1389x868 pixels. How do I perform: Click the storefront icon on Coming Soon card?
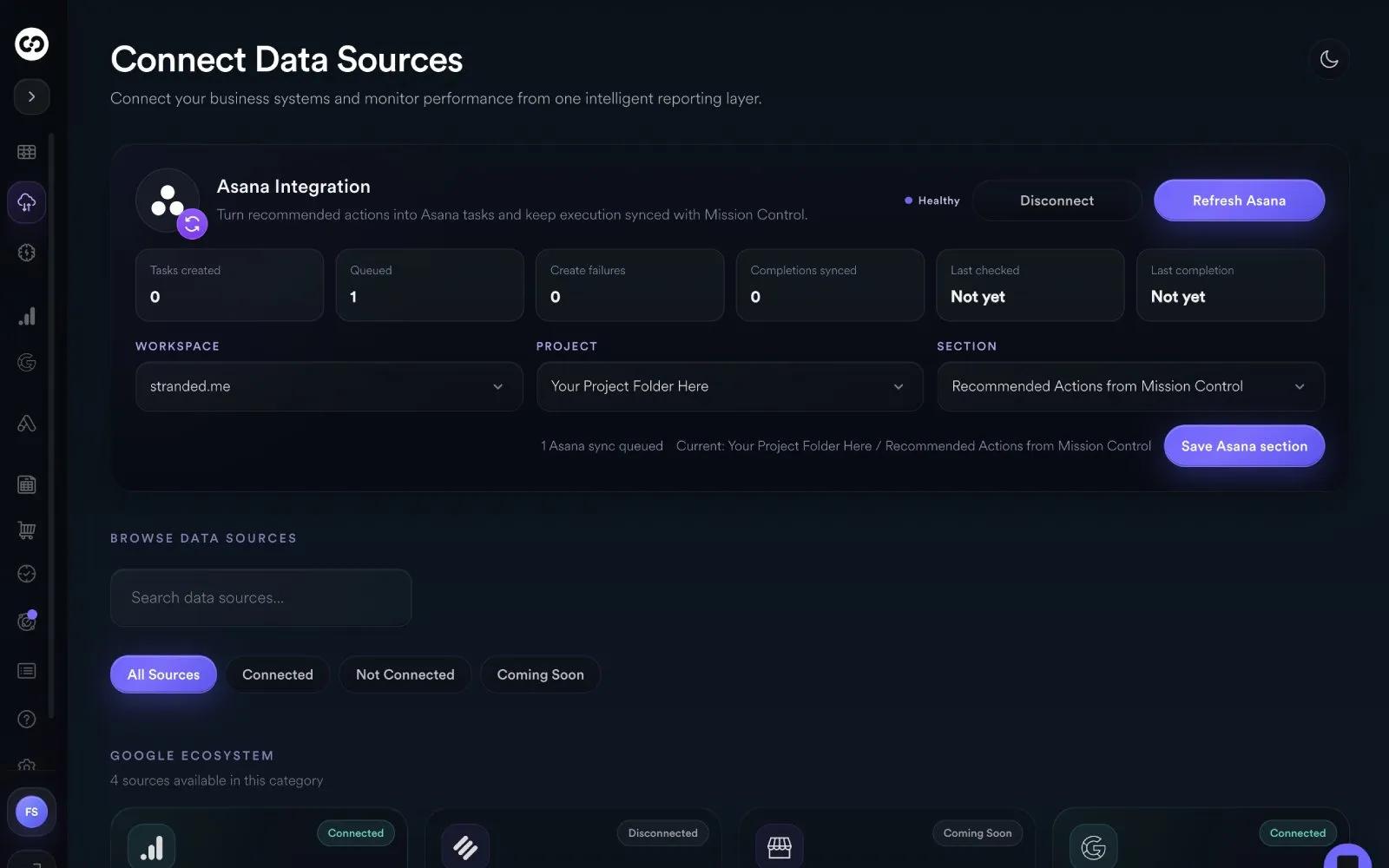(780, 846)
